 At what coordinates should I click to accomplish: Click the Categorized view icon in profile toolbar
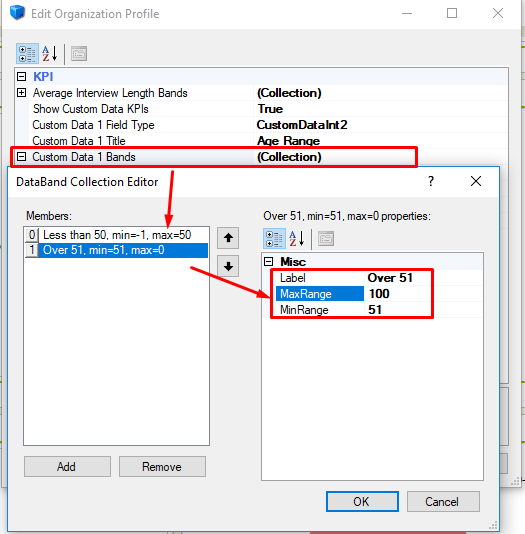[x=27, y=54]
